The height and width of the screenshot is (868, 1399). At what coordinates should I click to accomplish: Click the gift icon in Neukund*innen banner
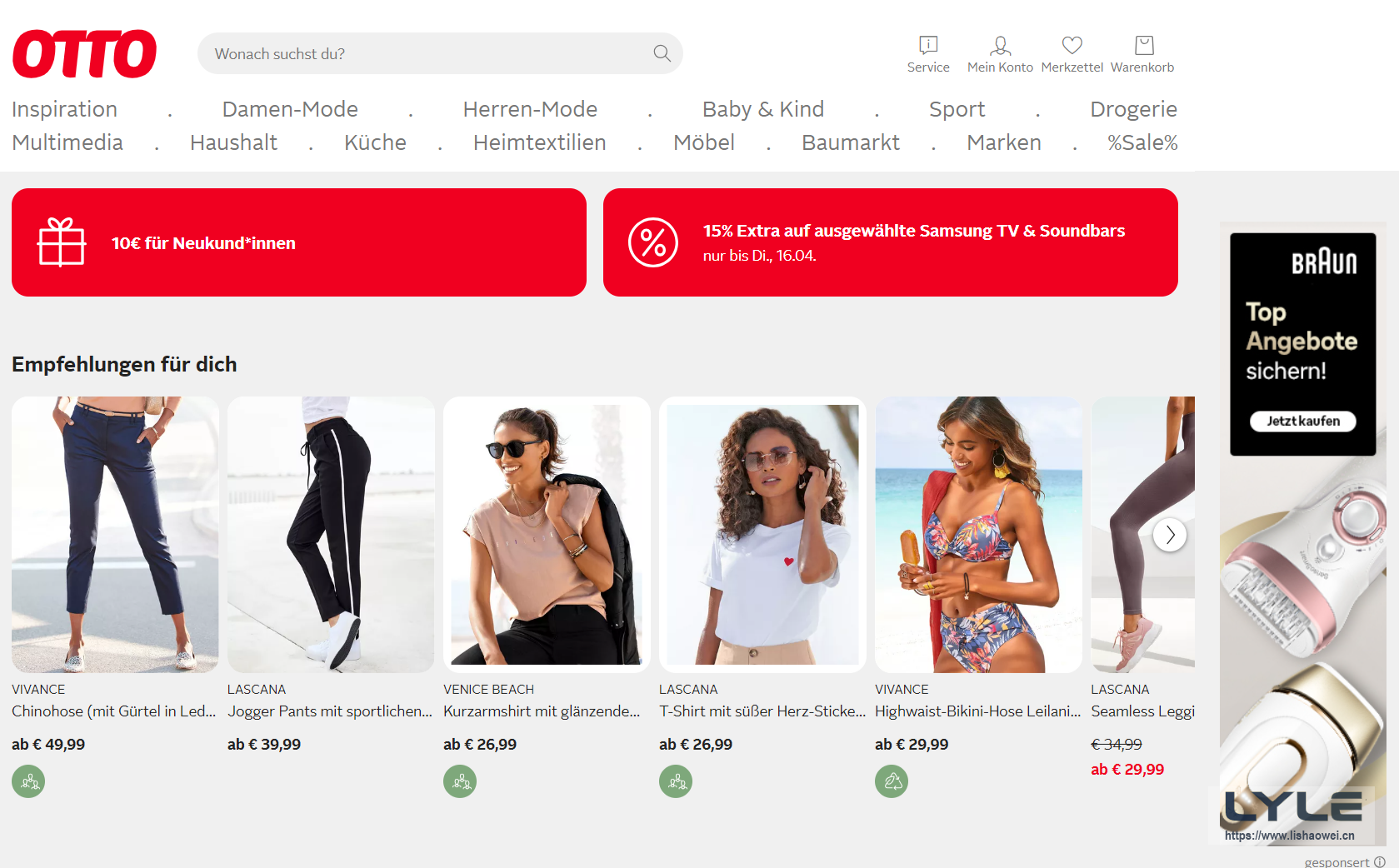tap(62, 242)
